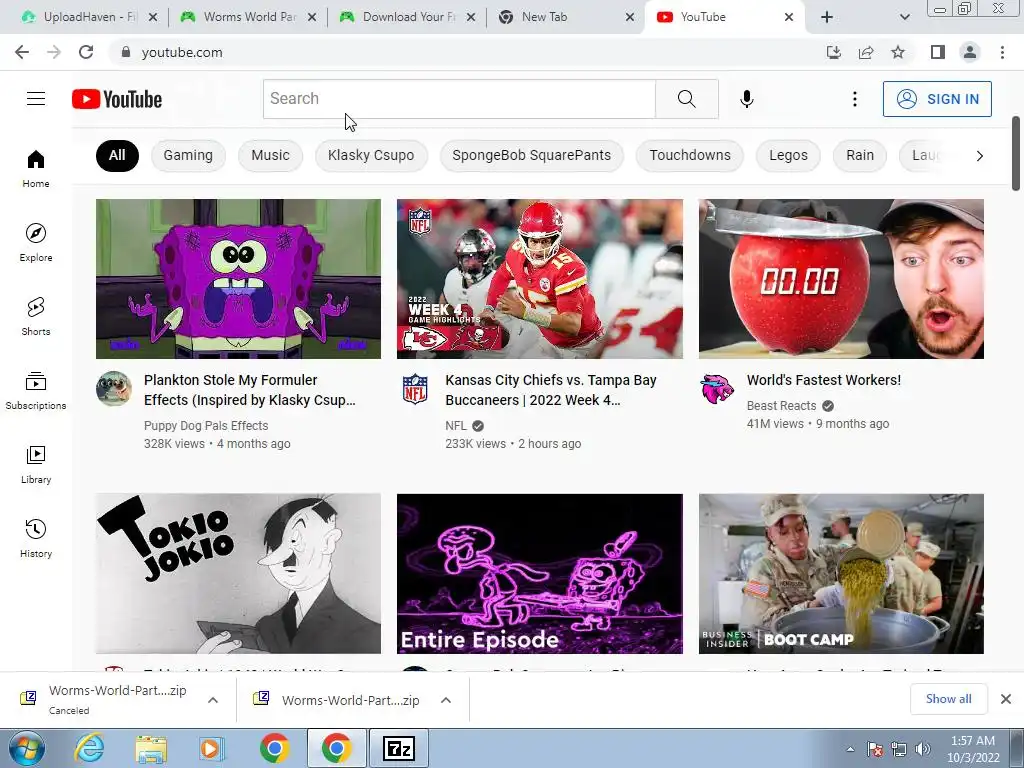The width and height of the screenshot is (1024, 768).
Task: Open YouTube settings three-dot menu
Action: [x=854, y=99]
